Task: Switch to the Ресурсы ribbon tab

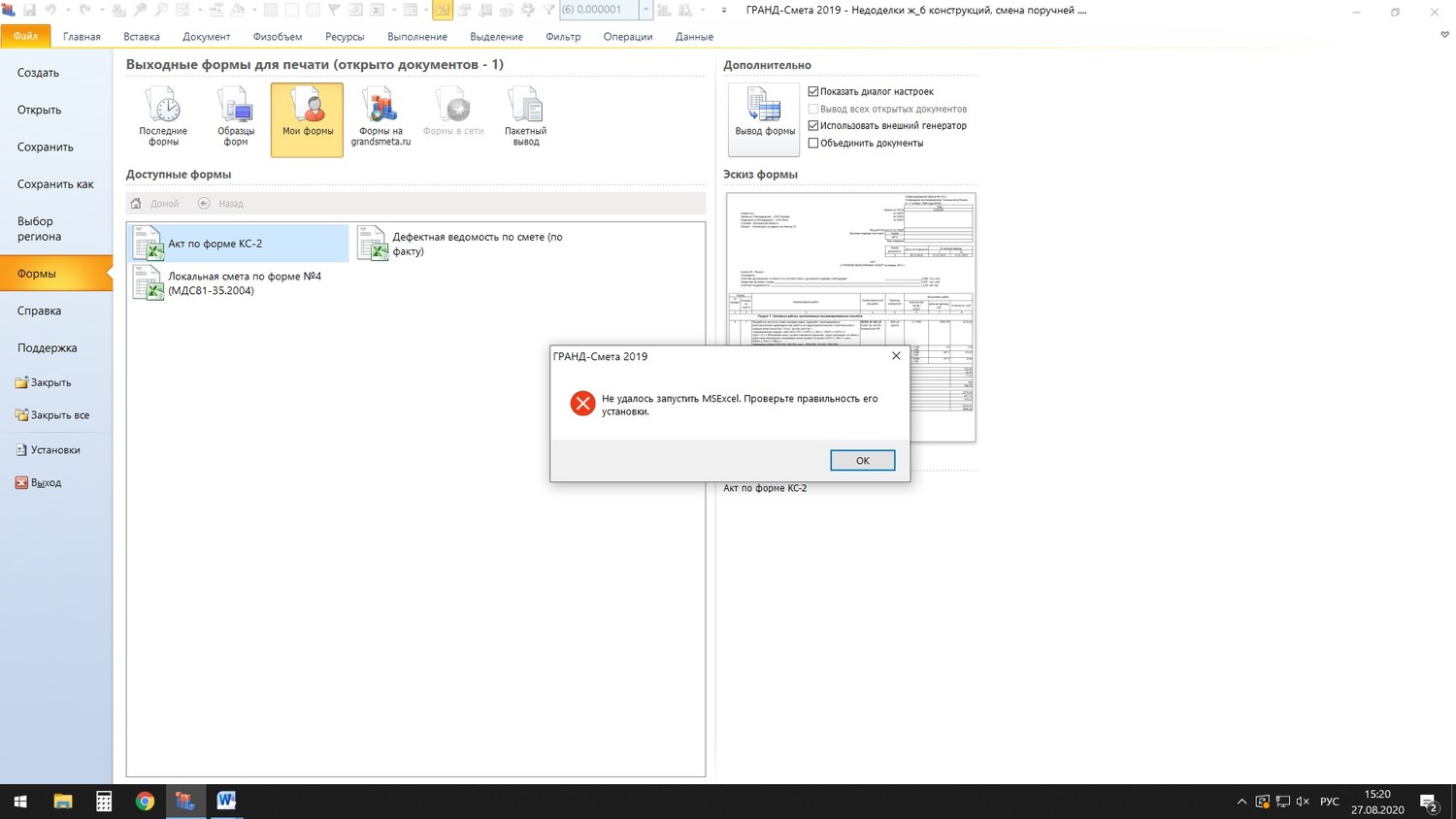Action: pyautogui.click(x=345, y=37)
